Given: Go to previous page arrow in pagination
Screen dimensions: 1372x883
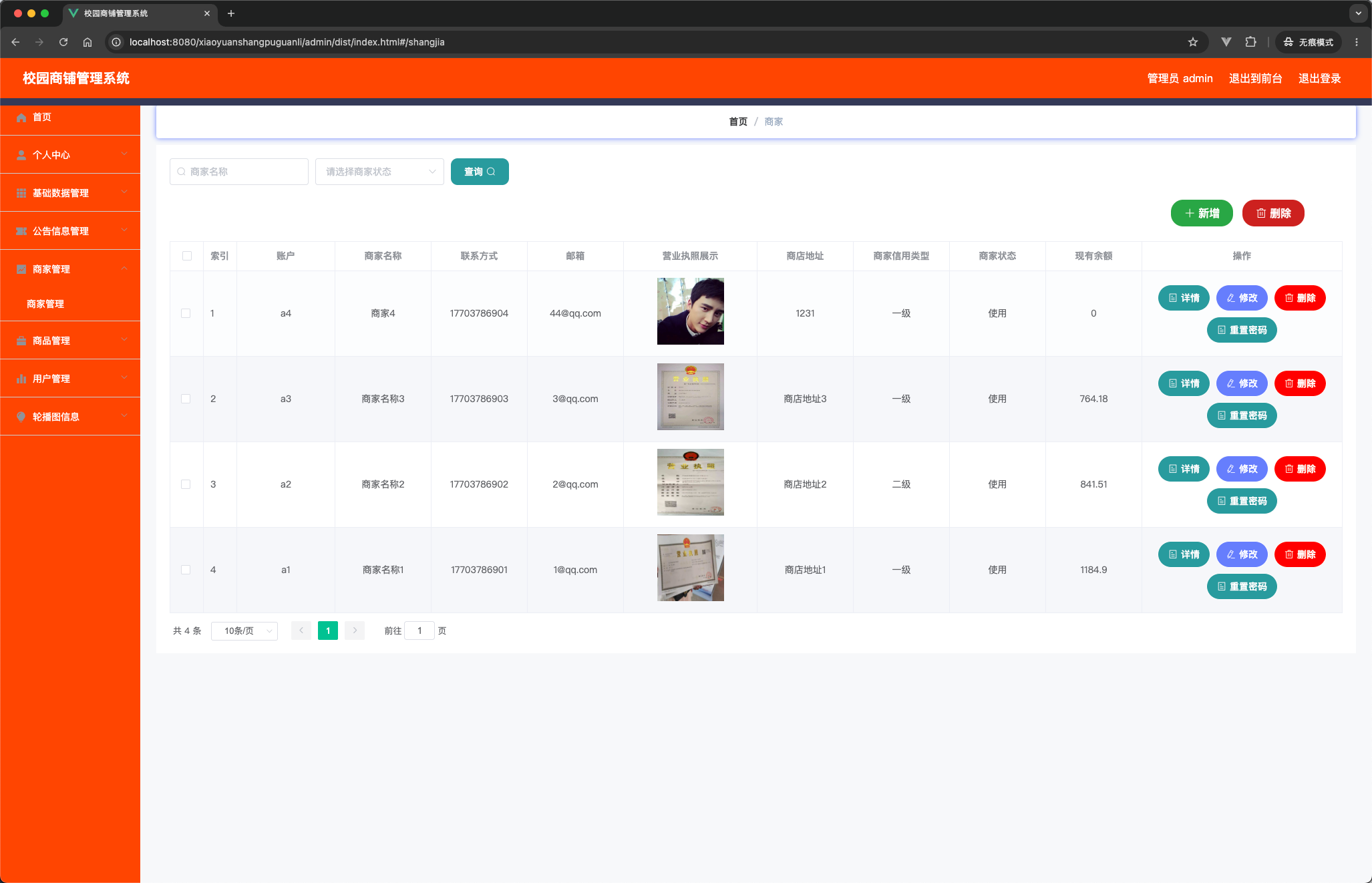Looking at the screenshot, I should 301,631.
